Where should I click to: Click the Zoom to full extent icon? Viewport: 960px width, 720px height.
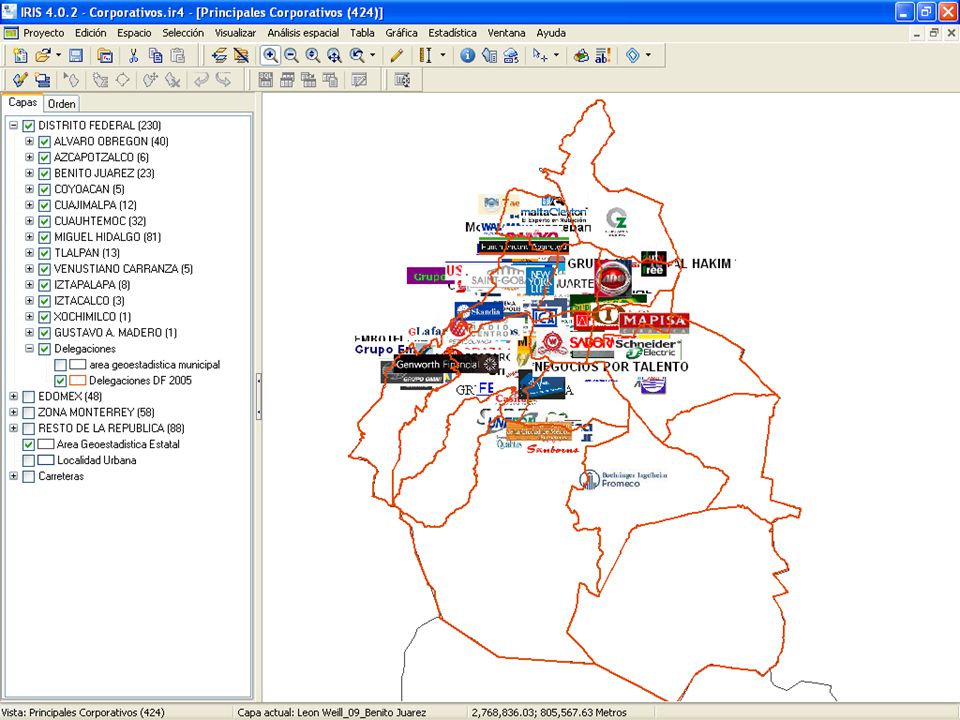click(x=334, y=56)
